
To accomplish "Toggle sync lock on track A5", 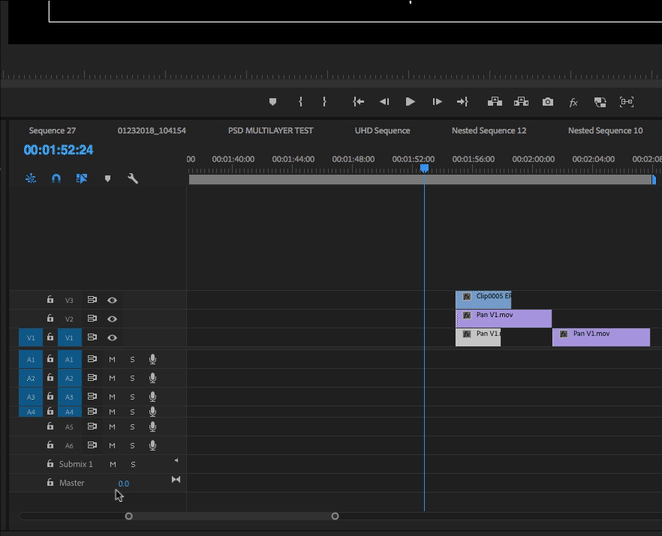I will [x=92, y=427].
